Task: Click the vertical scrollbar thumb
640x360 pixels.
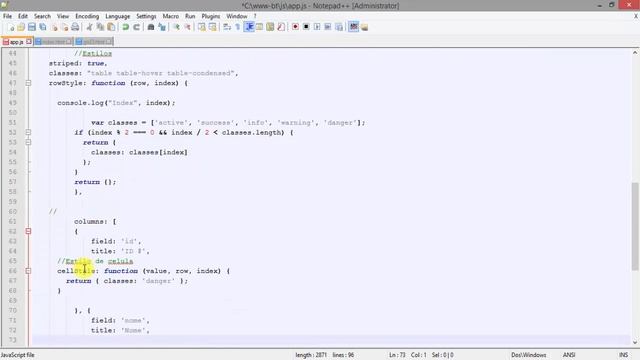Action: [x=635, y=226]
